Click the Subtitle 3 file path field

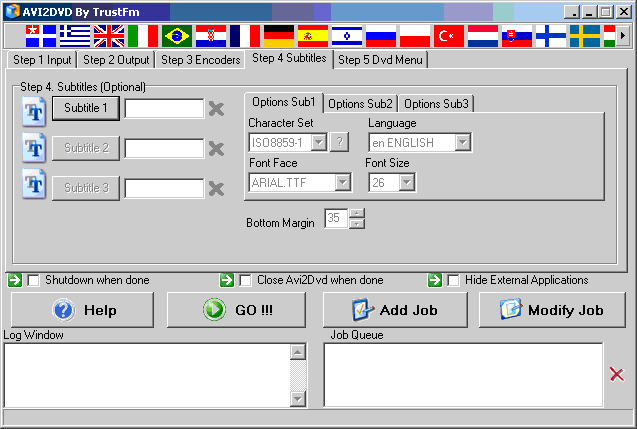click(164, 188)
